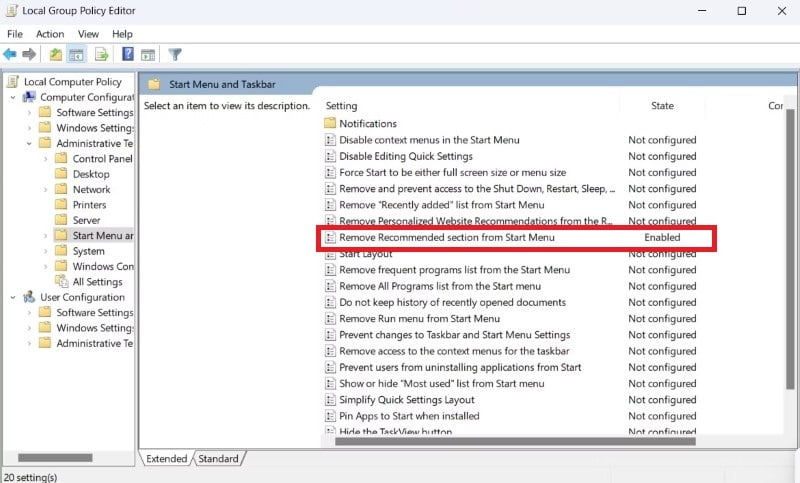Collapse the User Configuration node
Screen dimensions: 800x483
pyautogui.click(x=13, y=297)
